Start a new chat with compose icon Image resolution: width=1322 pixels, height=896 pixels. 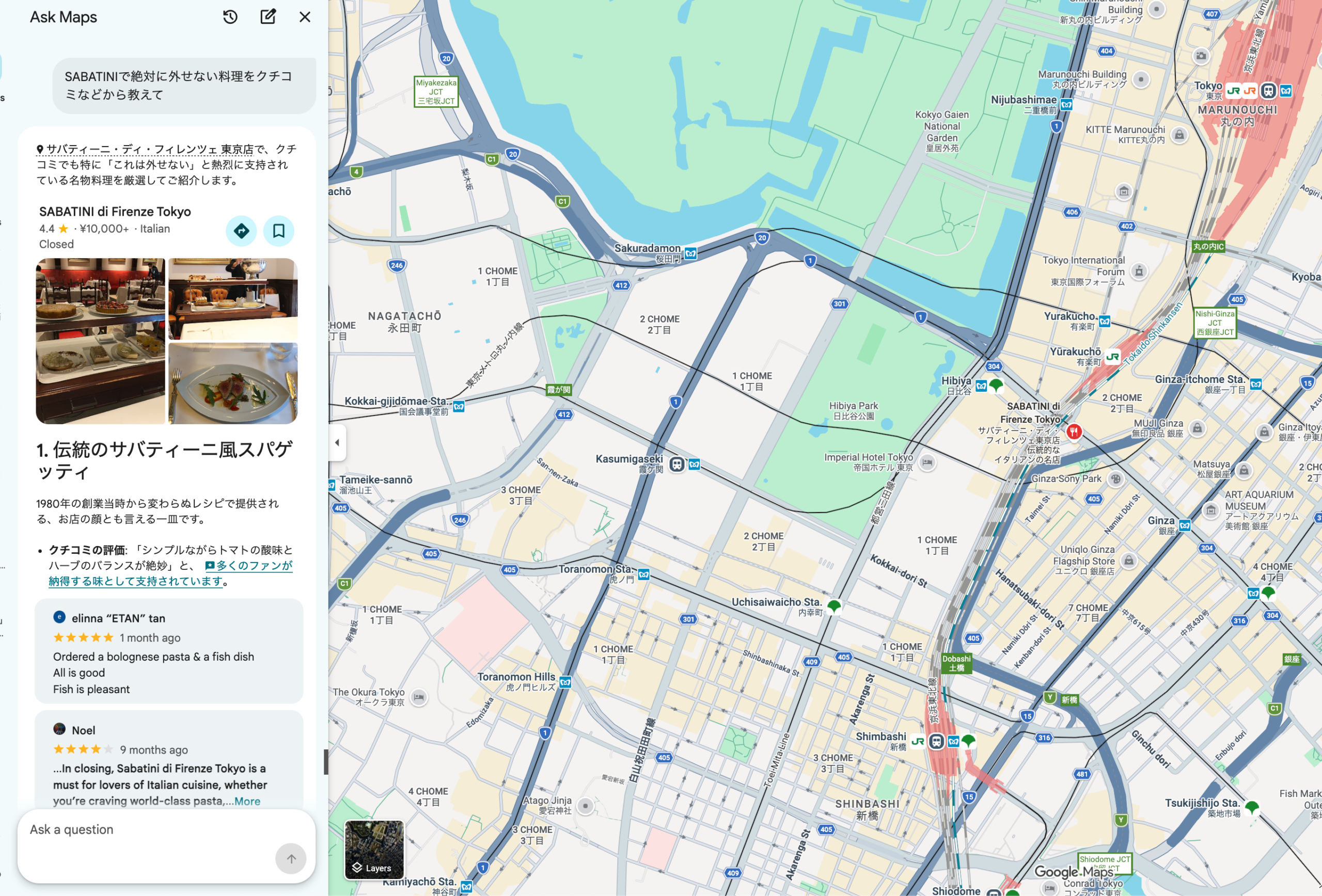[268, 17]
